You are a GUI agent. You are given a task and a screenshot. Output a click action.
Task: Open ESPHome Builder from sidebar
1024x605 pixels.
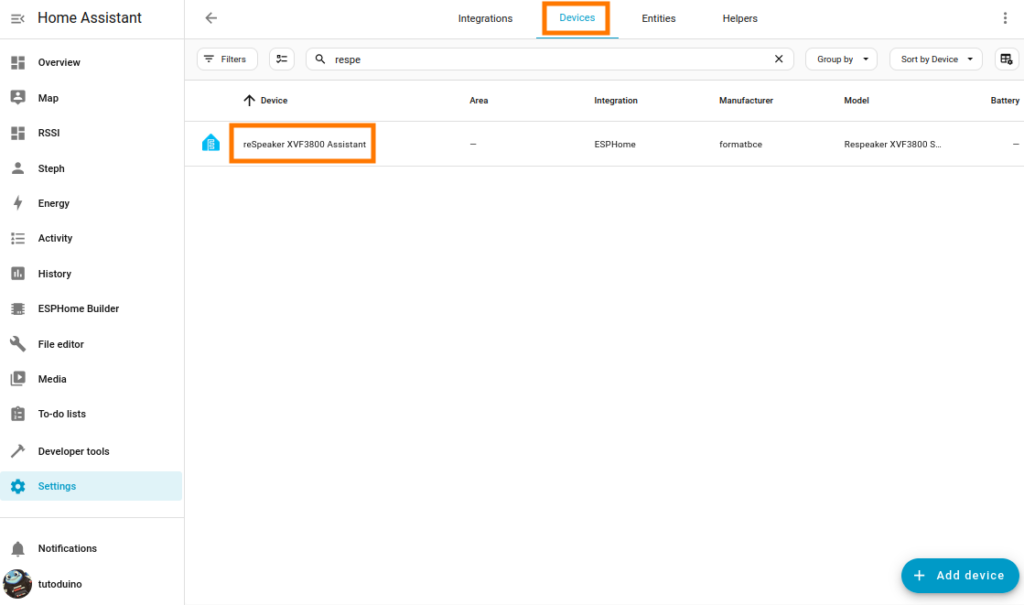78,309
